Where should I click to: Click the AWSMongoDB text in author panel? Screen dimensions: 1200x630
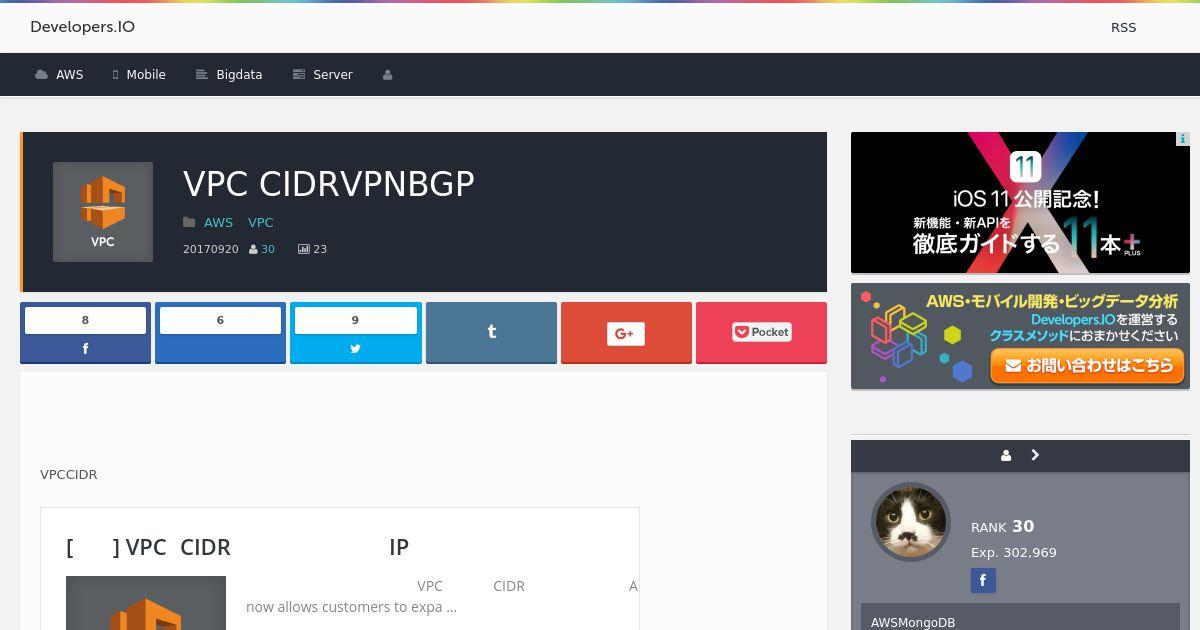pos(913,622)
